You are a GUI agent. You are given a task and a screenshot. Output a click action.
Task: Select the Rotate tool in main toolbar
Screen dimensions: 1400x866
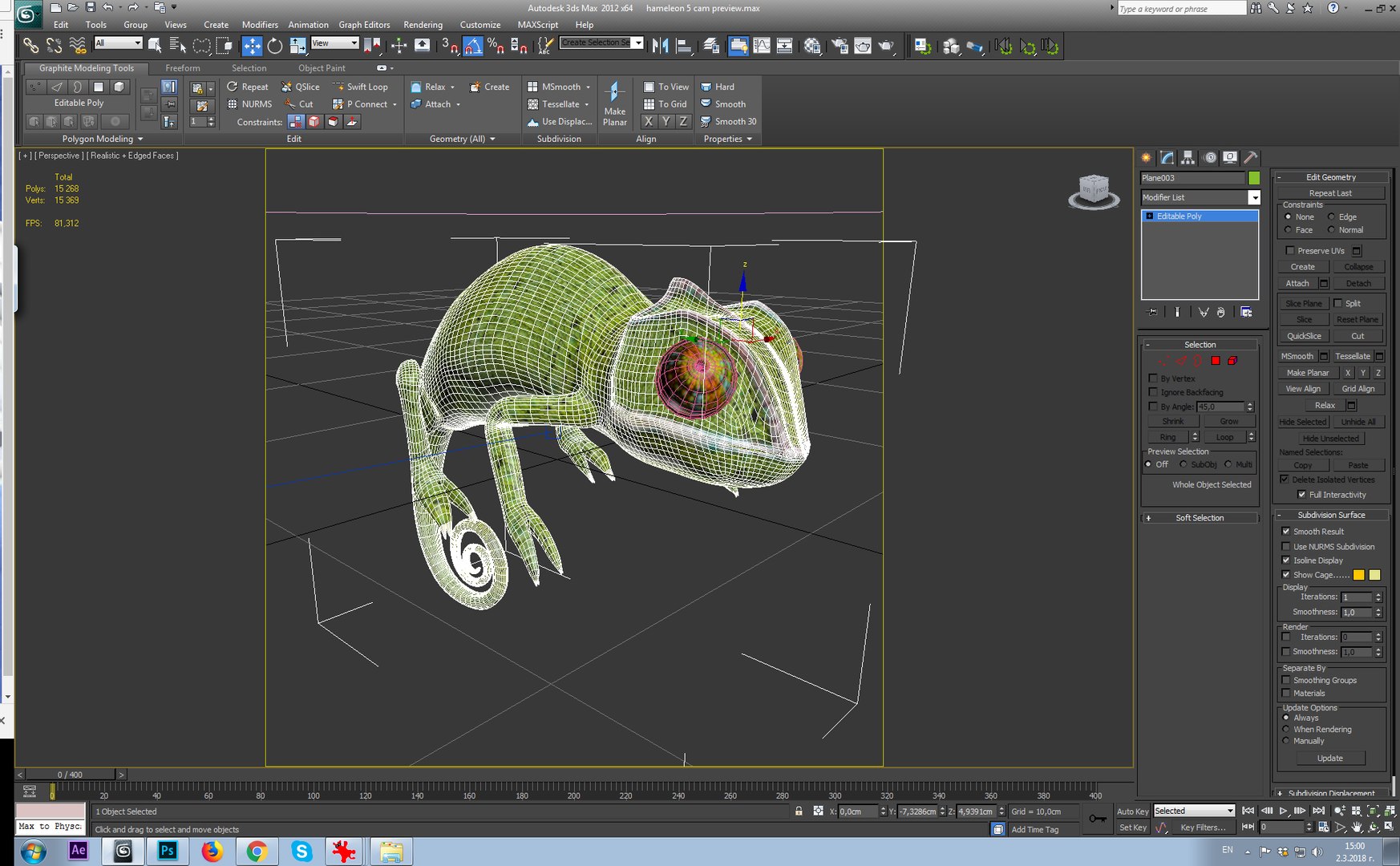(x=275, y=46)
